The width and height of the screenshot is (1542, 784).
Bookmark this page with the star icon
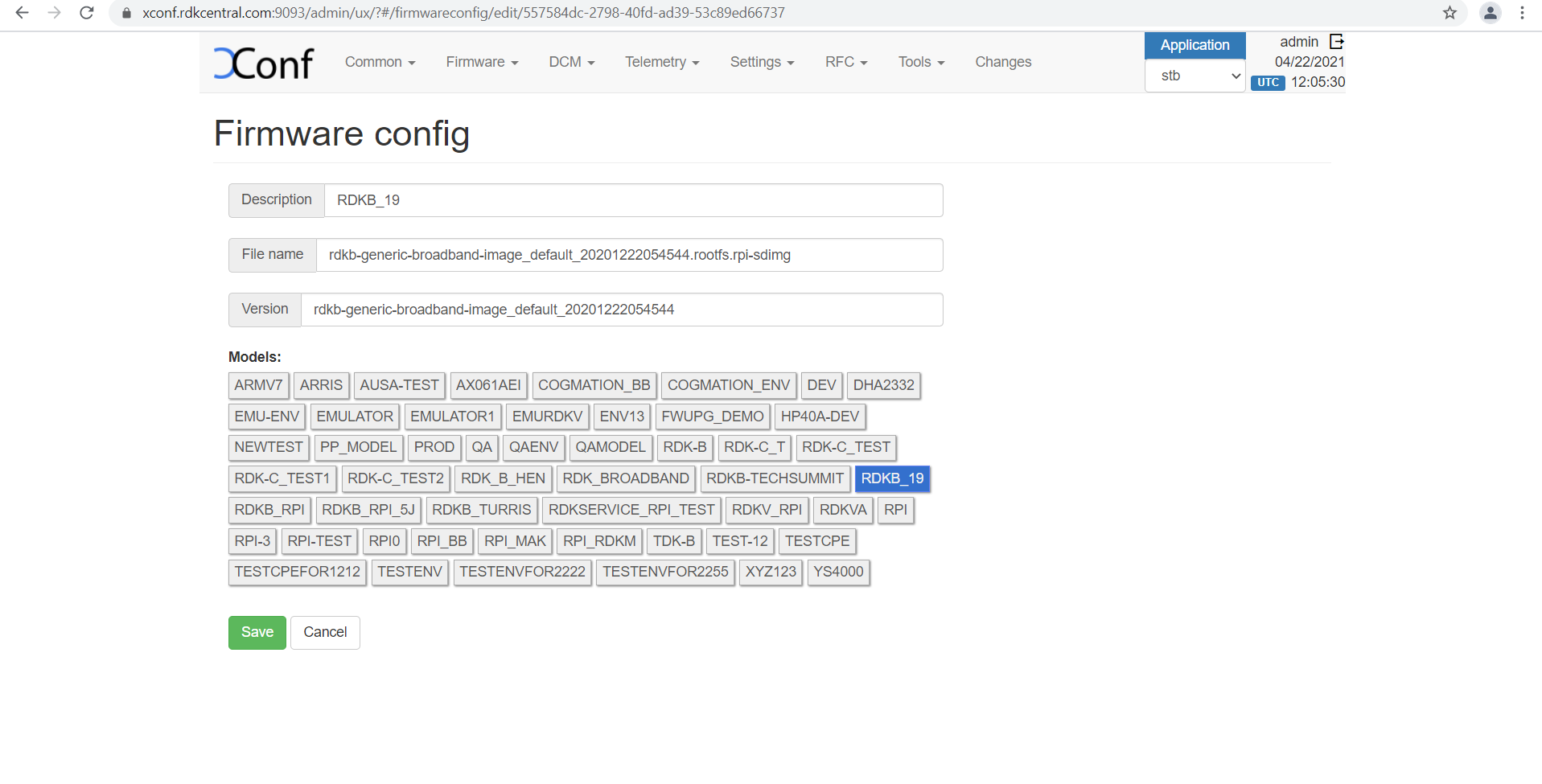click(x=1449, y=13)
